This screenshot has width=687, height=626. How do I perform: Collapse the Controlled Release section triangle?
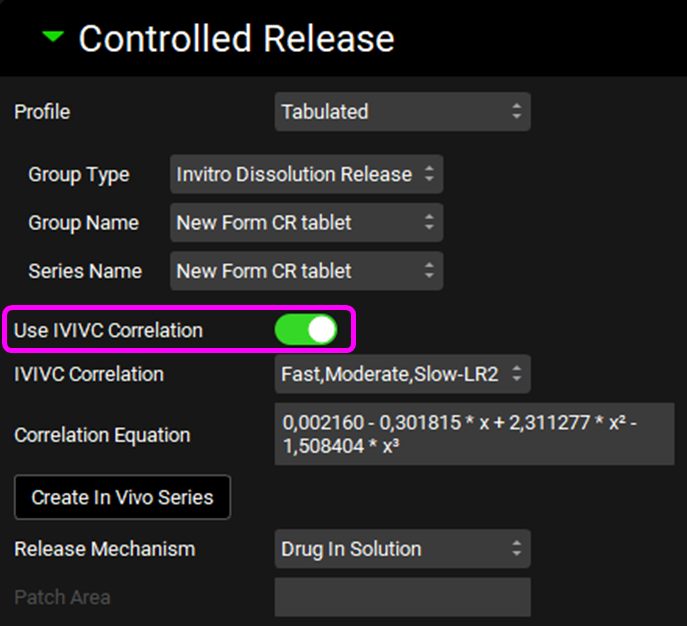(54, 39)
